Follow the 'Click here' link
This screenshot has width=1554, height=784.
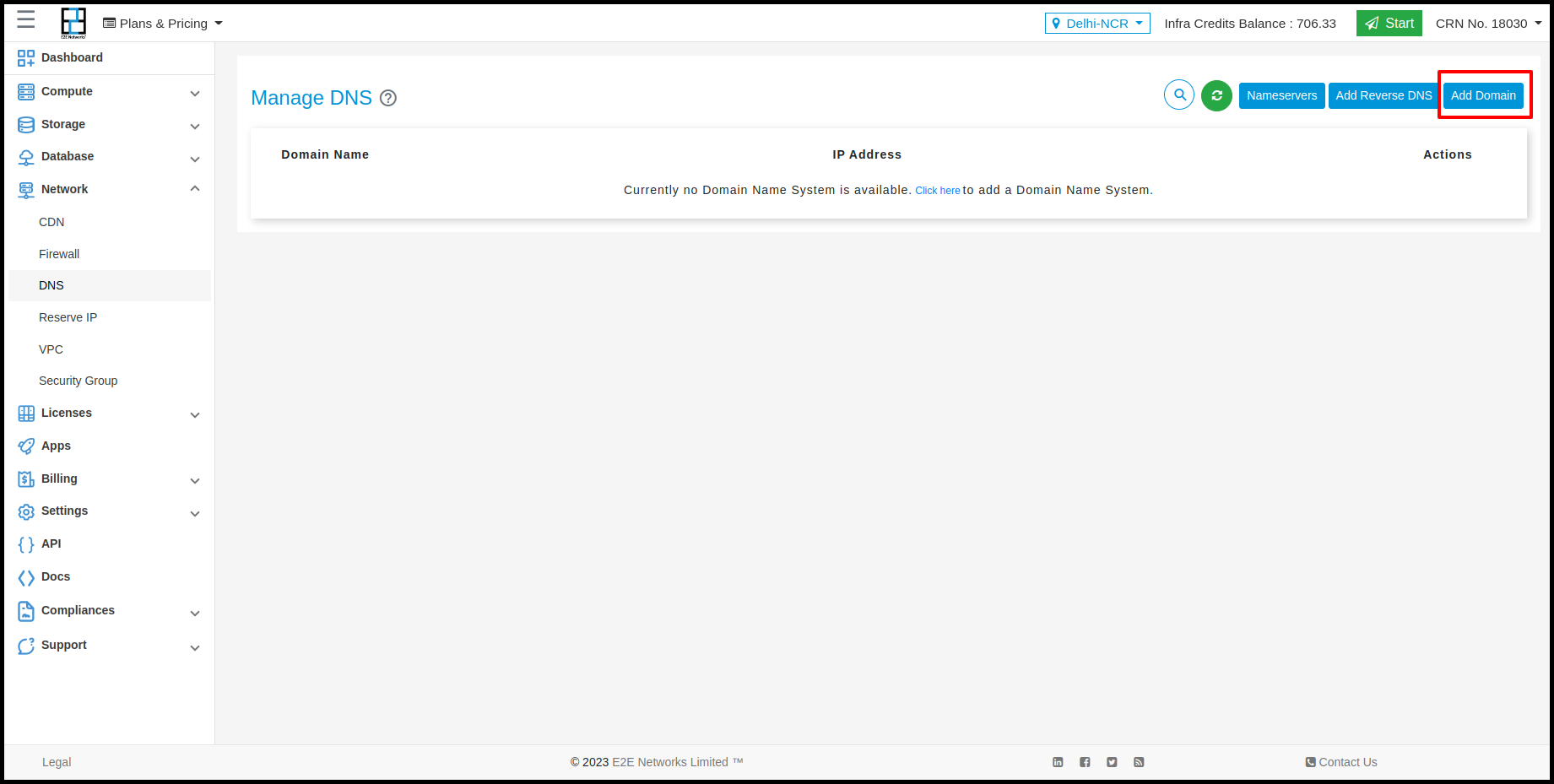938,191
